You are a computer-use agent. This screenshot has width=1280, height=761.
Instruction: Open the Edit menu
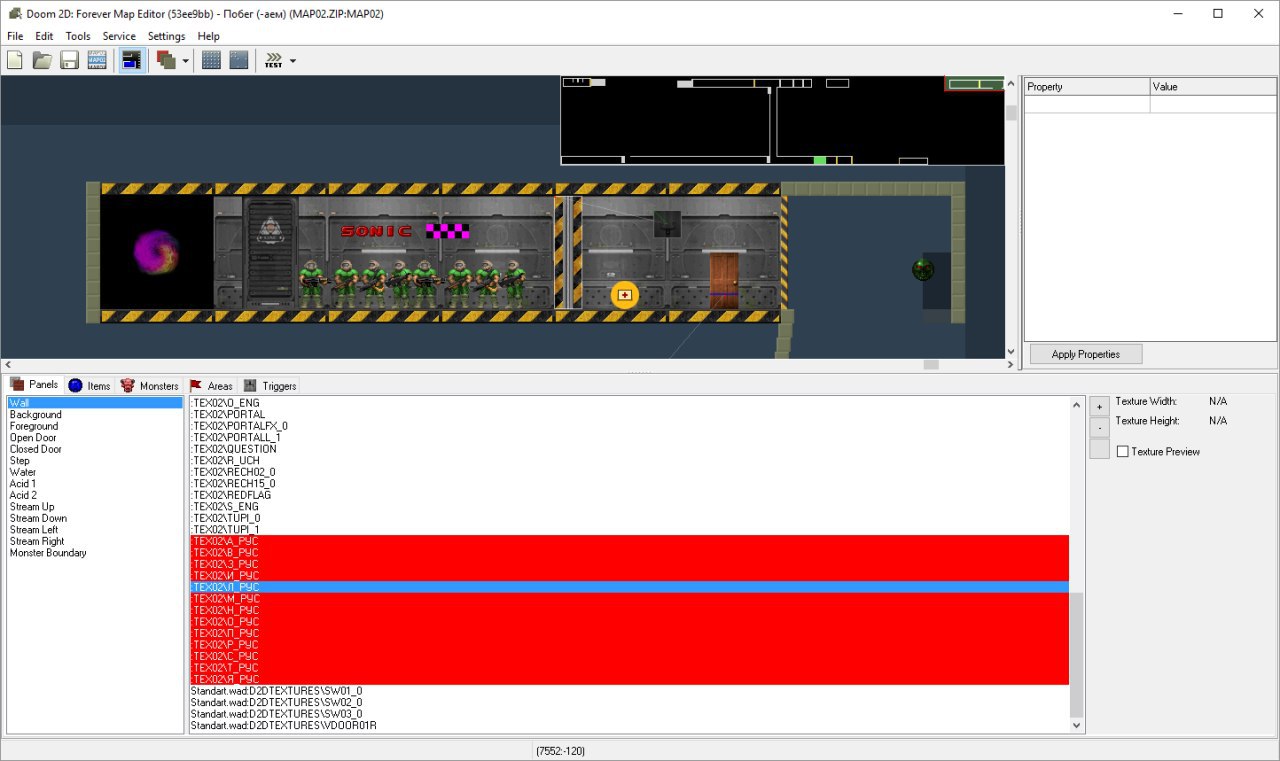[44, 36]
